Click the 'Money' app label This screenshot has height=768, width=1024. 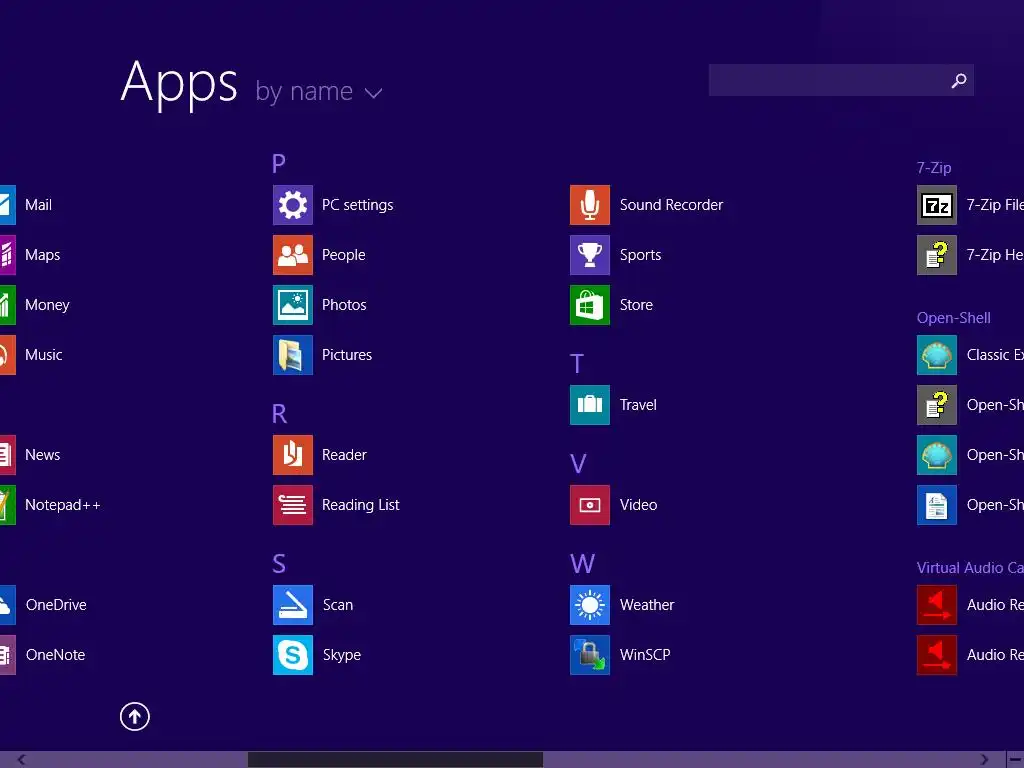point(47,305)
